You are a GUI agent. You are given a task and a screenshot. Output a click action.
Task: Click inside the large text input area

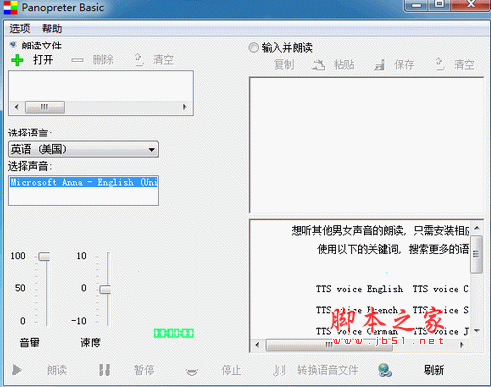pos(366,145)
